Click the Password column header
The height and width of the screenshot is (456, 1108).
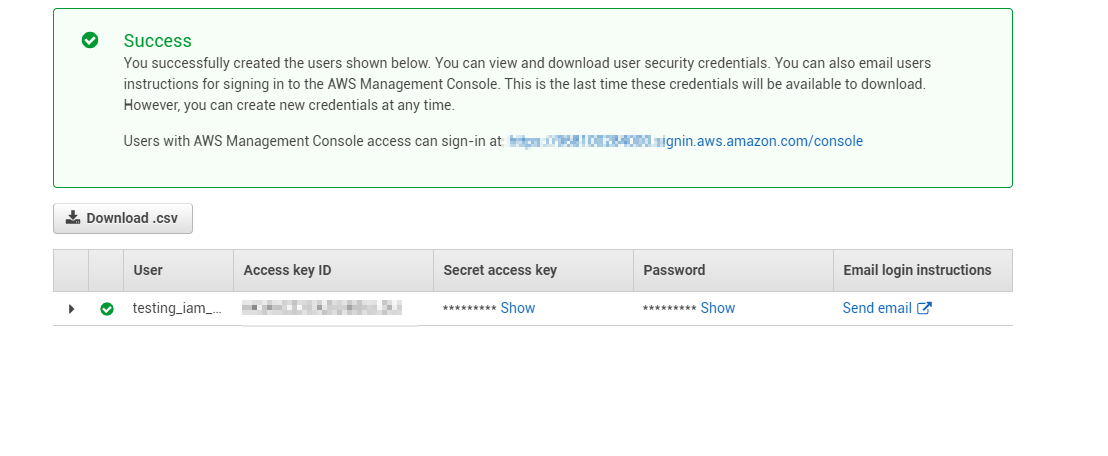[674, 270]
